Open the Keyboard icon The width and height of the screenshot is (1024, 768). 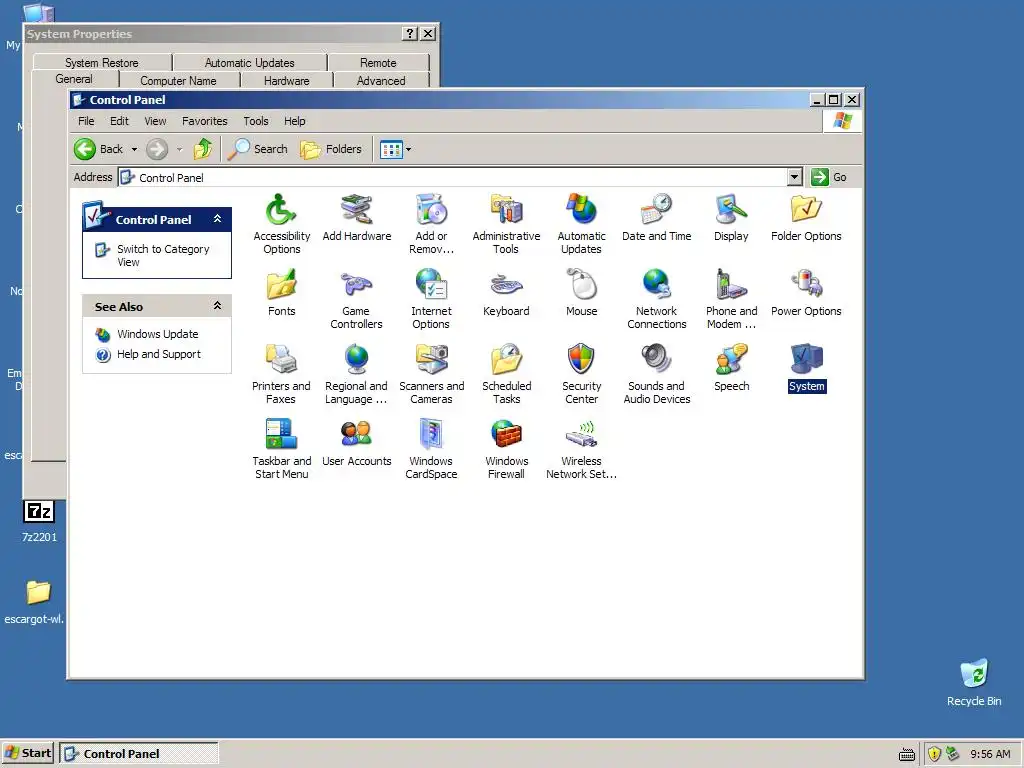pos(506,293)
